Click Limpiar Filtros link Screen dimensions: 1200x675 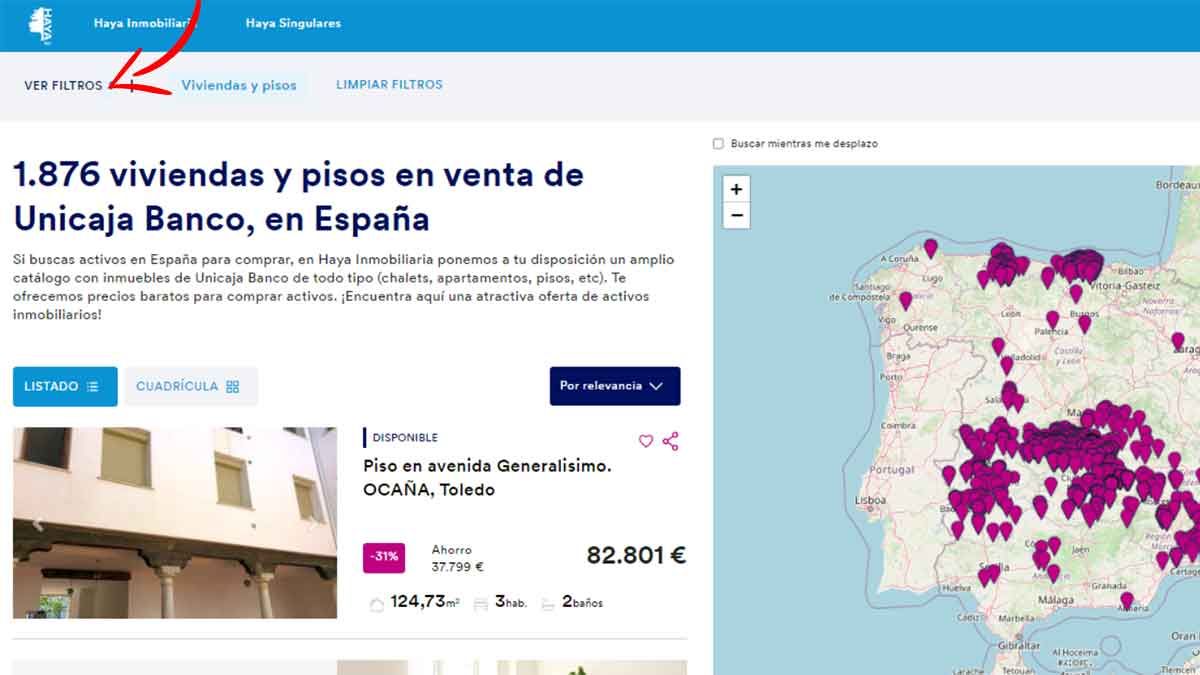[389, 85]
